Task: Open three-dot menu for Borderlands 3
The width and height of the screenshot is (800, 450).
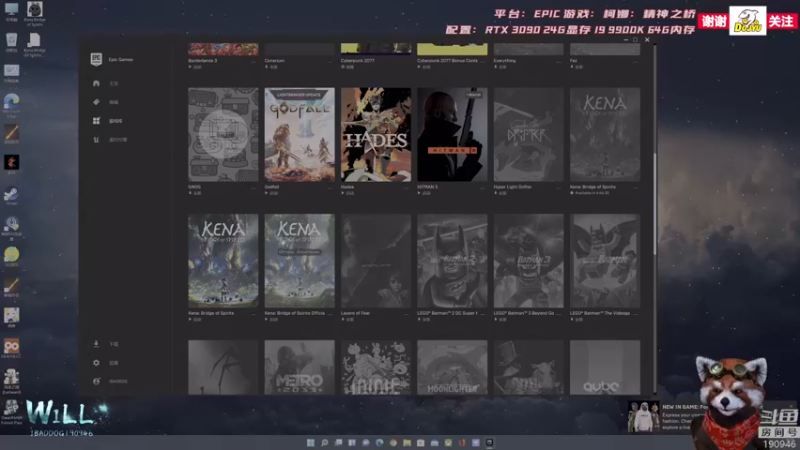Action: pyautogui.click(x=254, y=61)
